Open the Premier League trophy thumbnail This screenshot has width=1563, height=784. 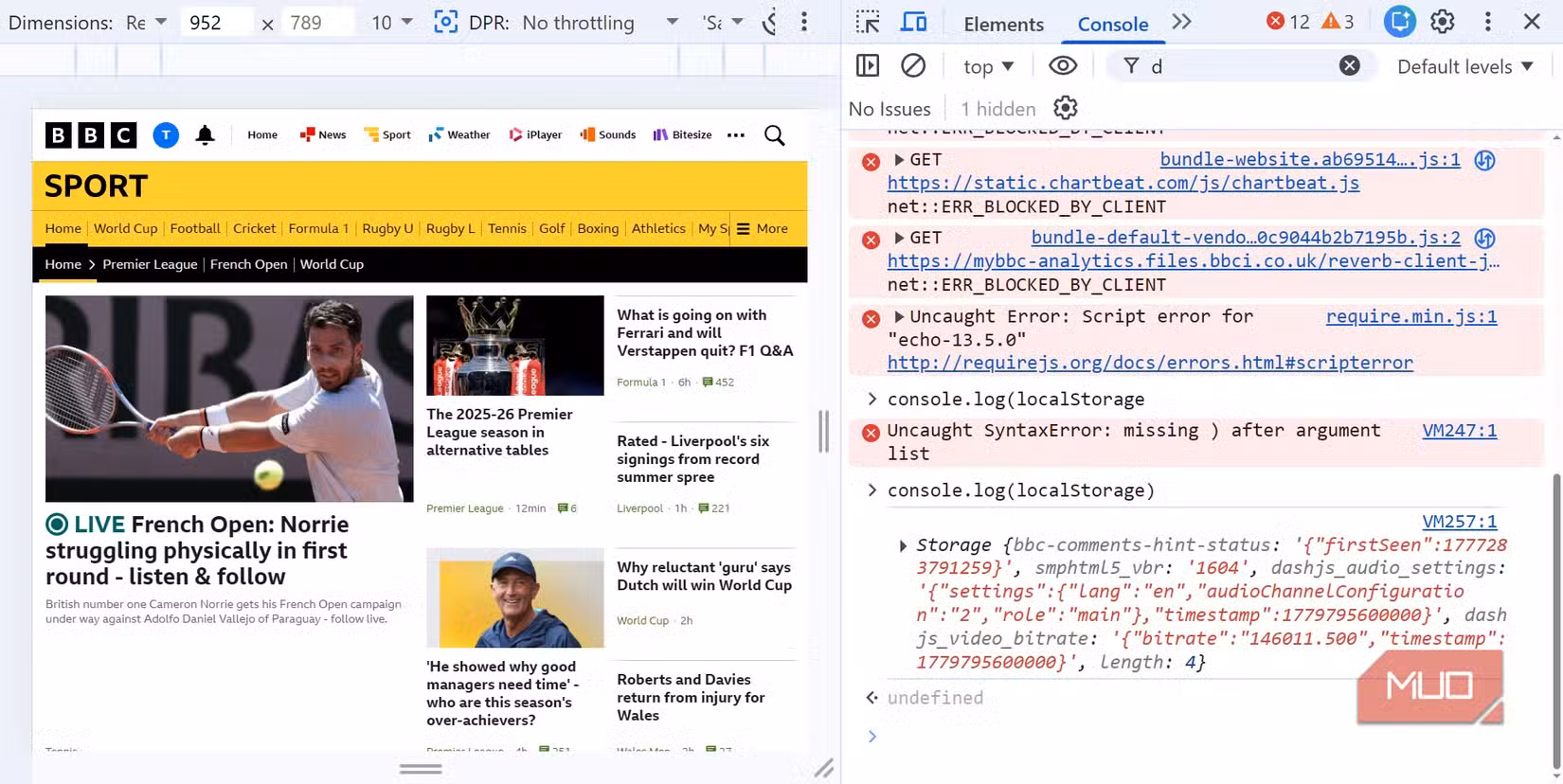click(x=515, y=346)
